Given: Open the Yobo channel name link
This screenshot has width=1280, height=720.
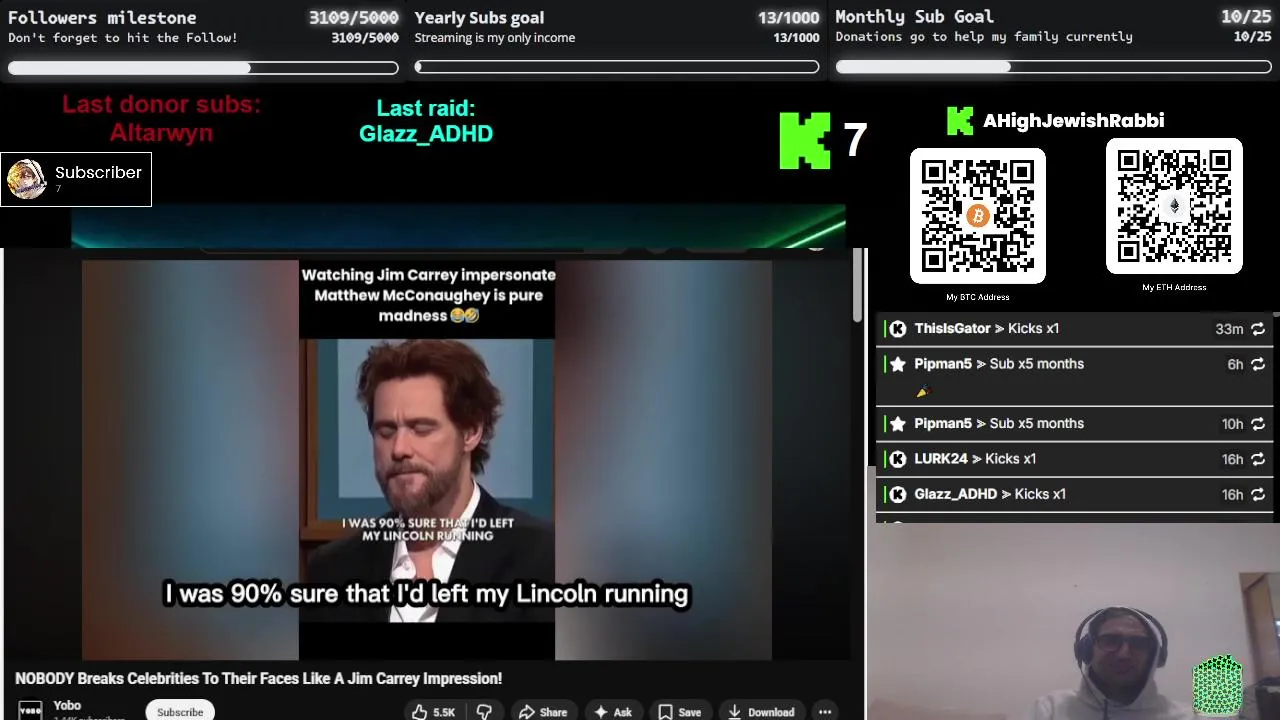Looking at the screenshot, I should point(67,706).
